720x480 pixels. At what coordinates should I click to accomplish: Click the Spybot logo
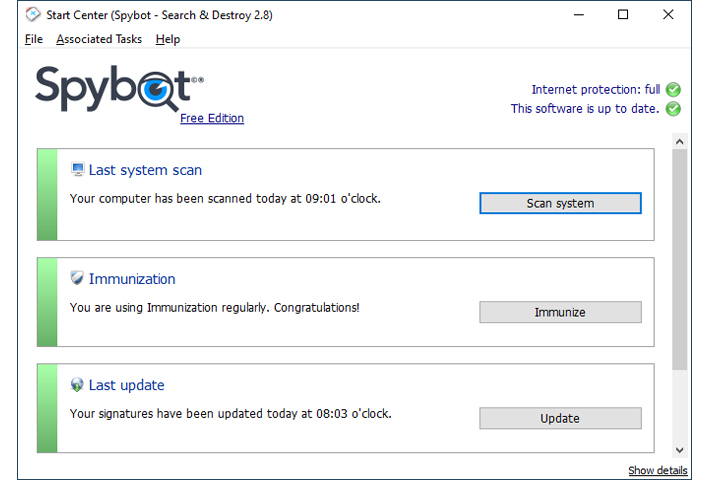[x=119, y=88]
